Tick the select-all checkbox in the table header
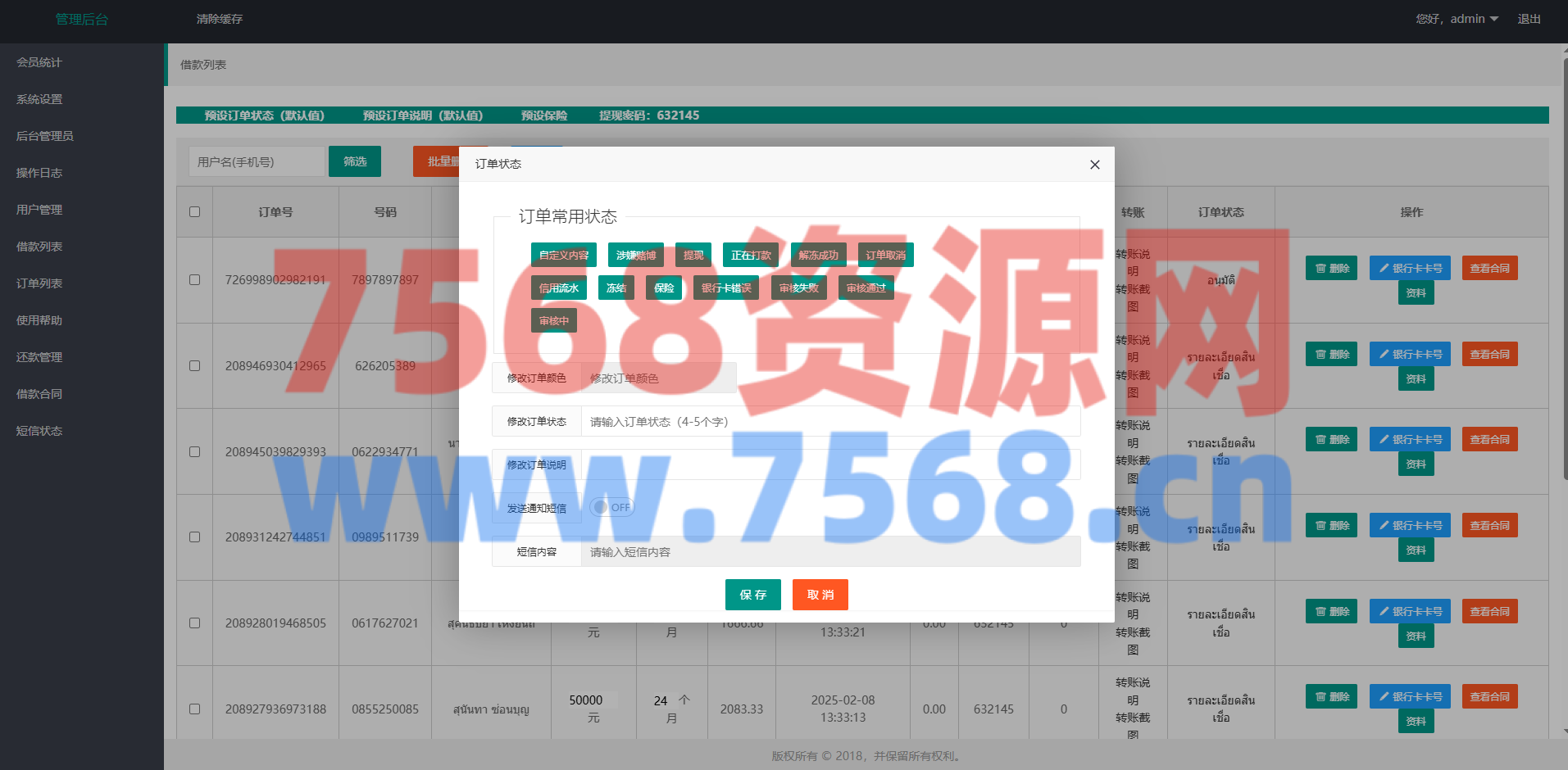Image resolution: width=1568 pixels, height=770 pixels. point(194,212)
